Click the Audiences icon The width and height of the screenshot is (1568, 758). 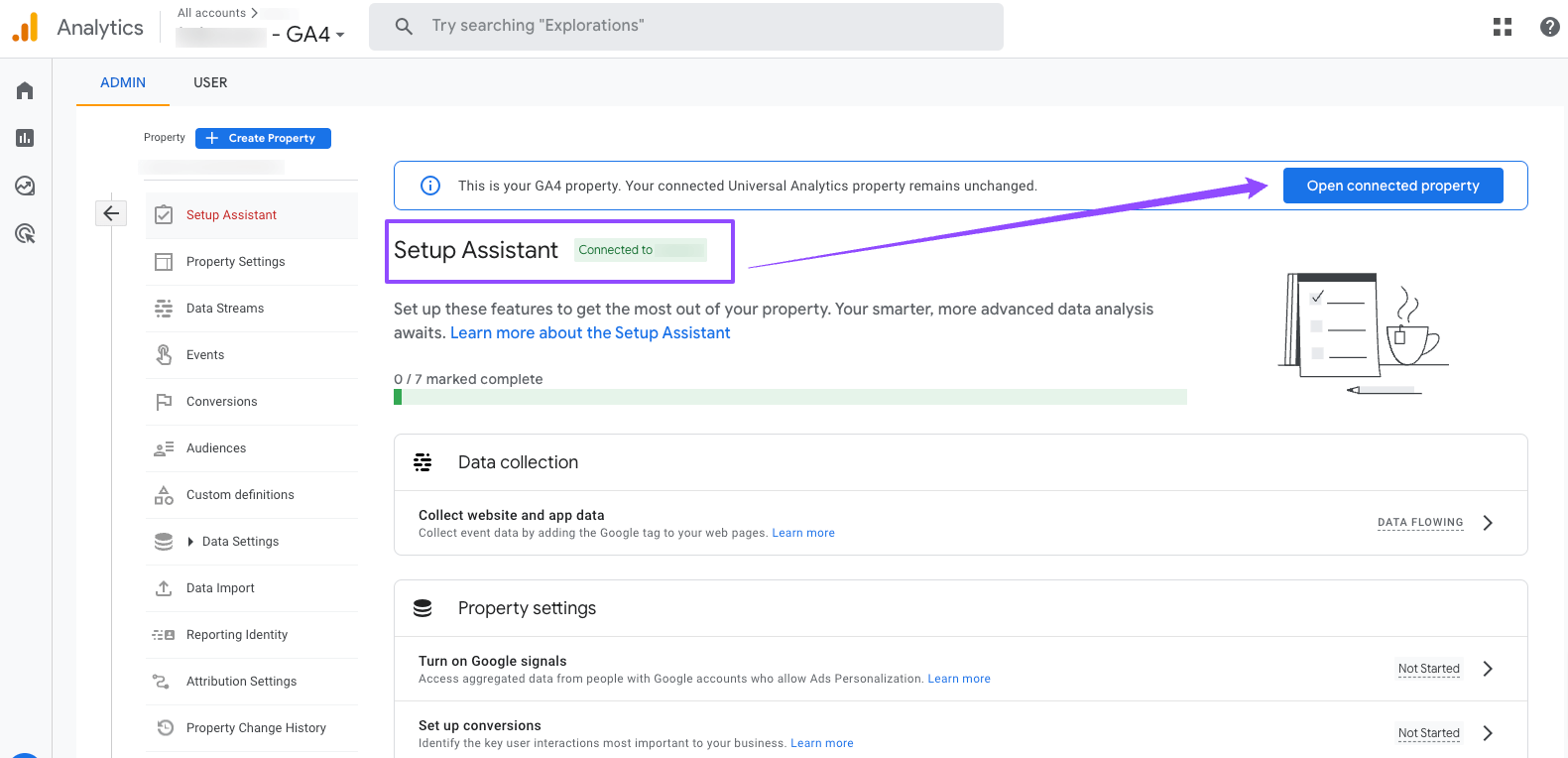coord(164,448)
